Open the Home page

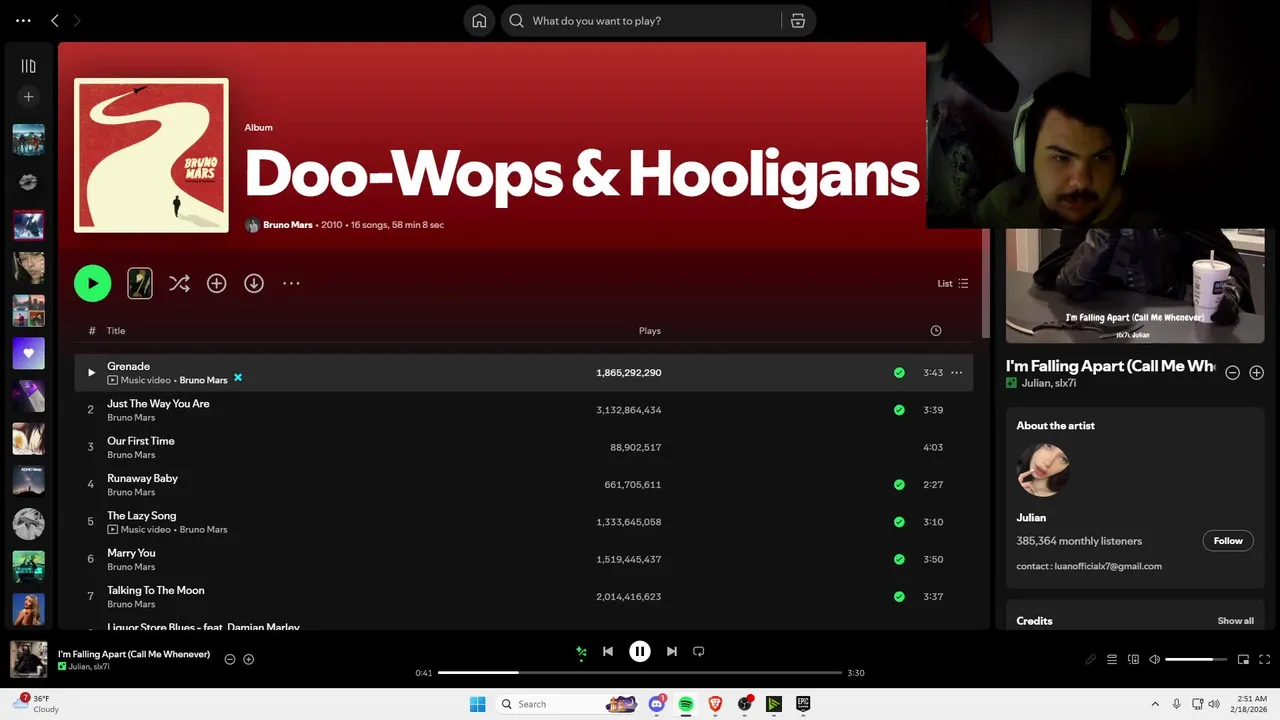pyautogui.click(x=479, y=20)
